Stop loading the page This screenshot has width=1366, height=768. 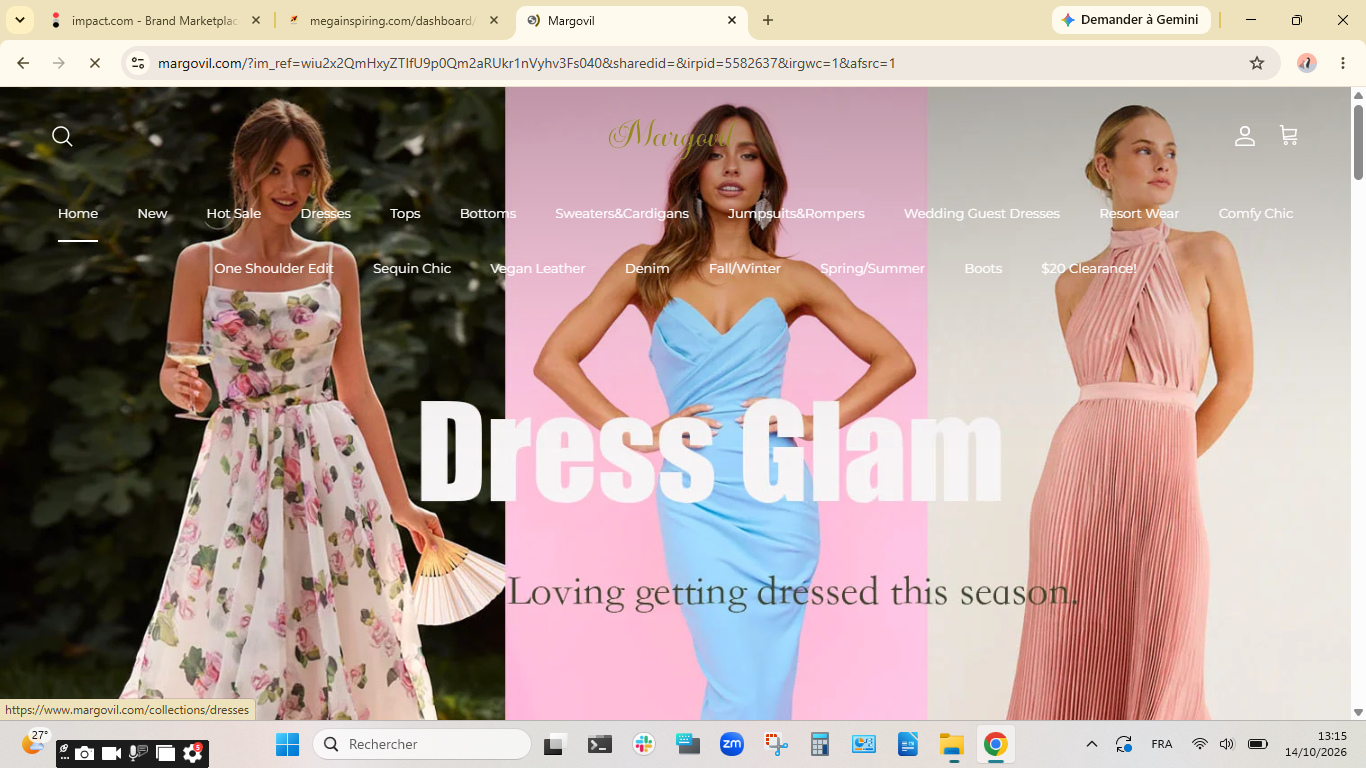(94, 63)
